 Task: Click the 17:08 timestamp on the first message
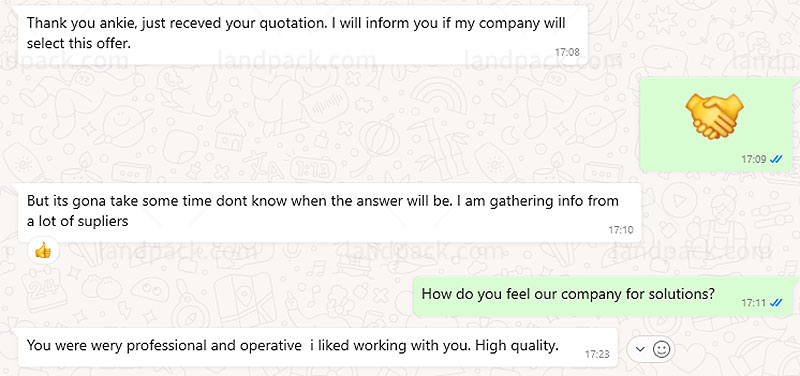click(567, 52)
